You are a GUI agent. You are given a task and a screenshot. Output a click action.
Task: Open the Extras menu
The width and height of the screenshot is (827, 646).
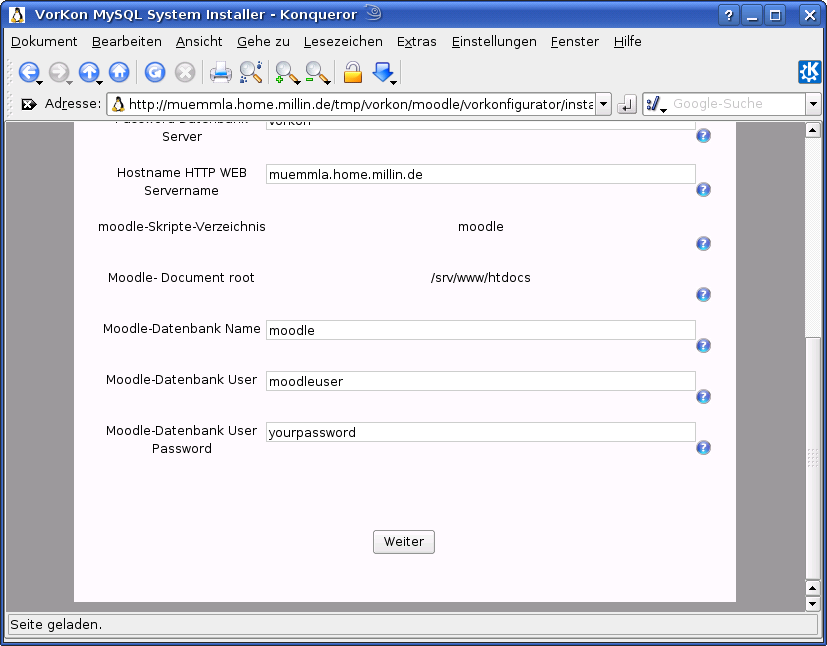417,41
